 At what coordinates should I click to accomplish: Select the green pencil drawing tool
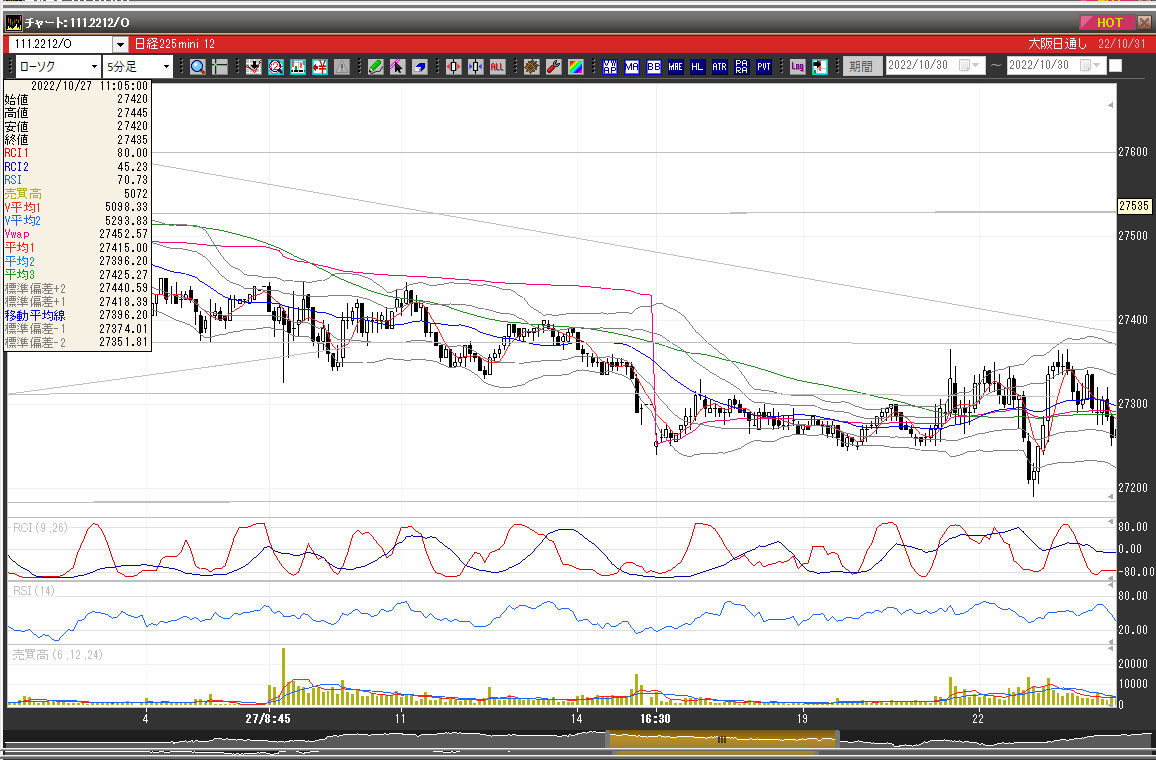pos(375,66)
